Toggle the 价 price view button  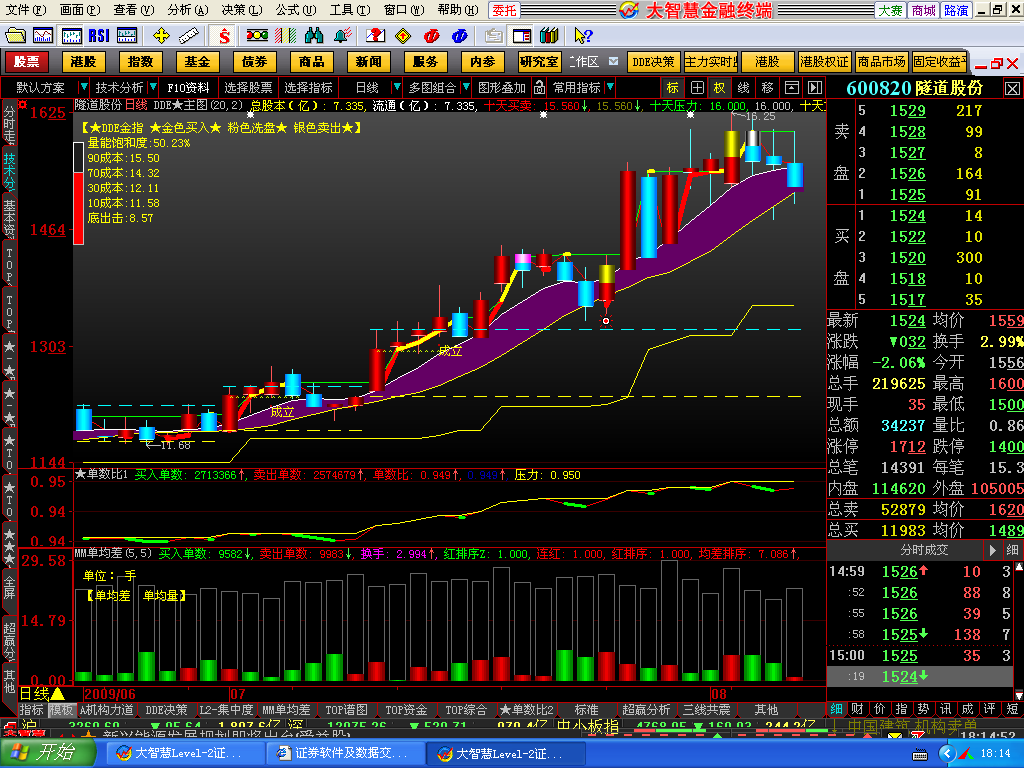pos(880,709)
